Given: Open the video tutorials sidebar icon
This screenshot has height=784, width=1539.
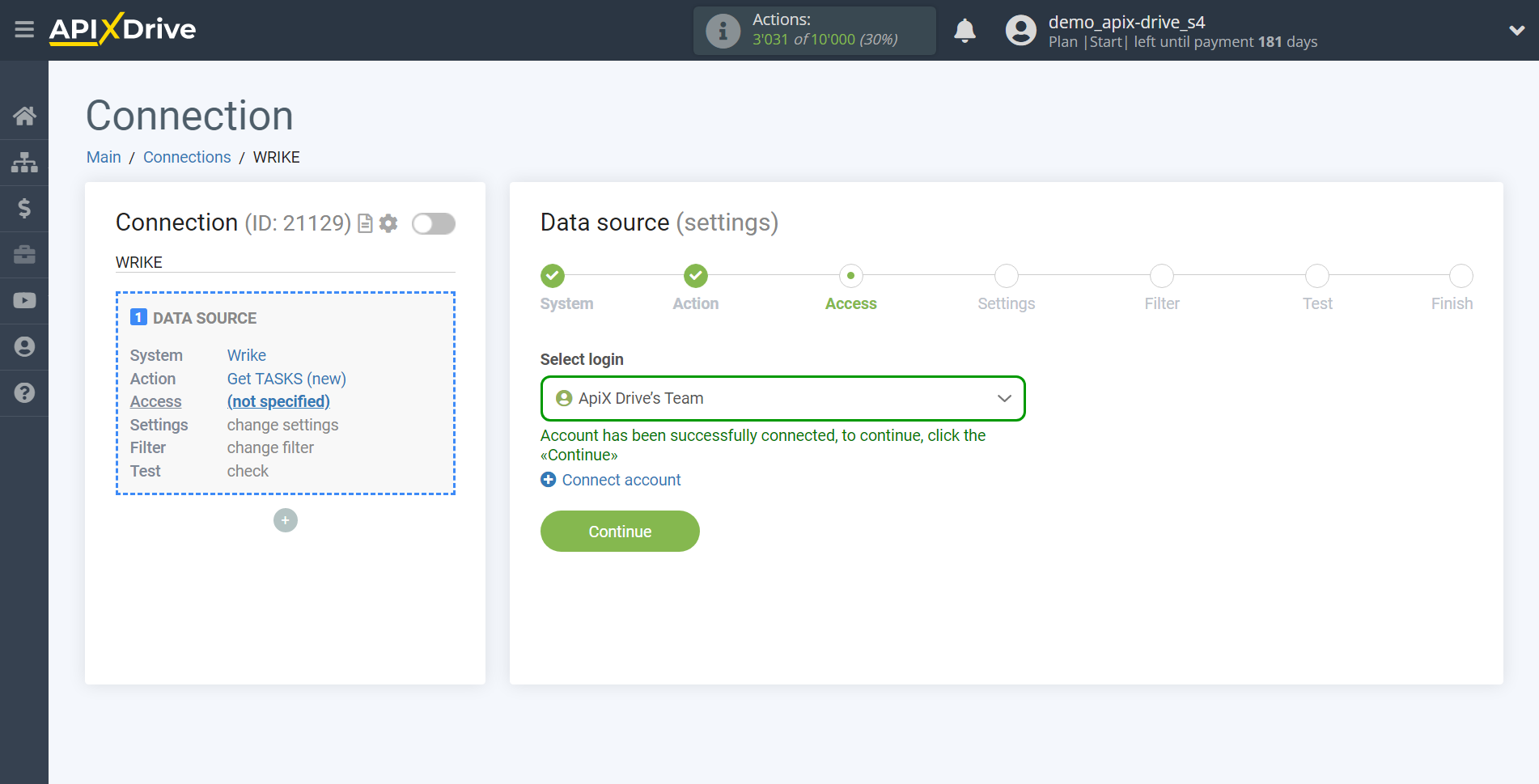Looking at the screenshot, I should point(24,301).
